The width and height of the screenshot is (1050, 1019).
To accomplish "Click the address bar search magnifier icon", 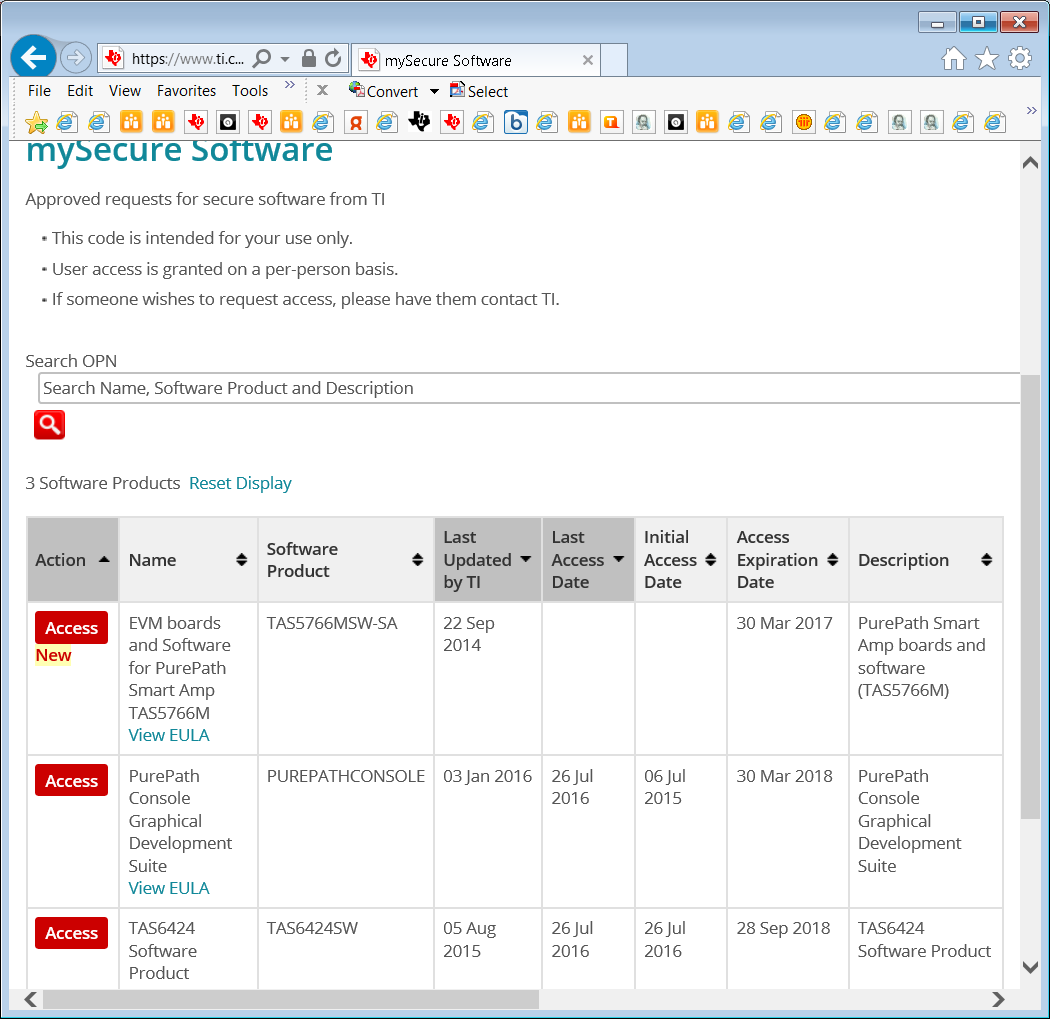I will 262,59.
